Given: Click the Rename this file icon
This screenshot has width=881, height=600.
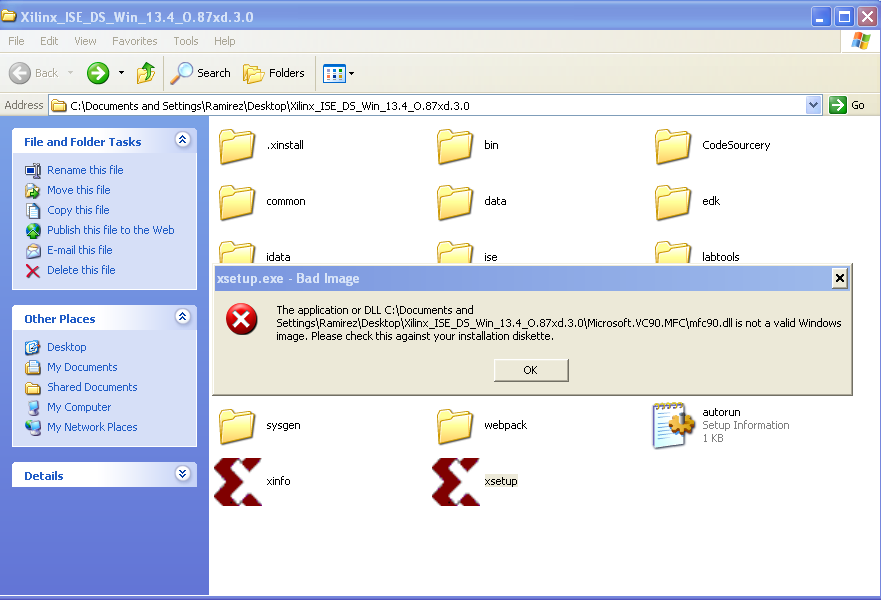Looking at the screenshot, I should 33,171.
